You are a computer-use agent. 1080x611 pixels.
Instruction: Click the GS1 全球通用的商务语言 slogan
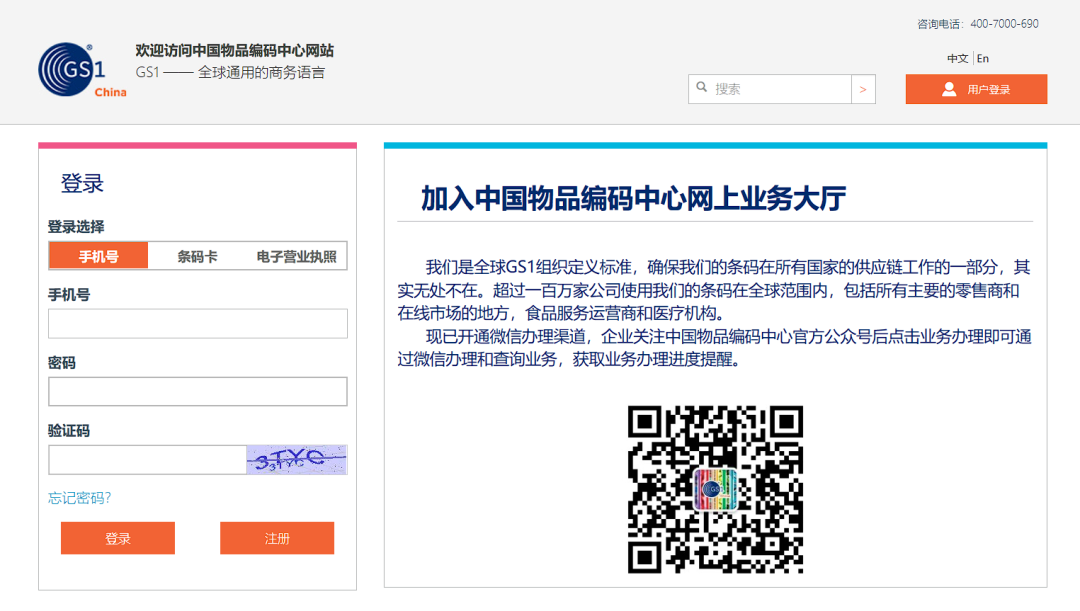230,72
